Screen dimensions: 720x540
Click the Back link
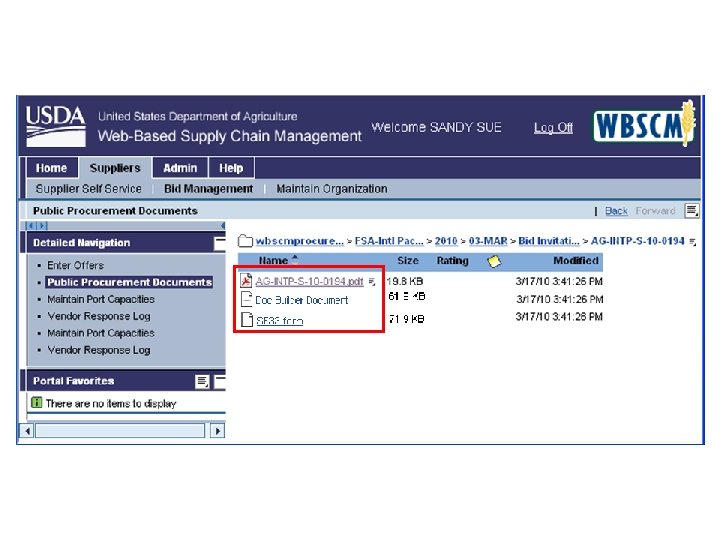[x=616, y=211]
